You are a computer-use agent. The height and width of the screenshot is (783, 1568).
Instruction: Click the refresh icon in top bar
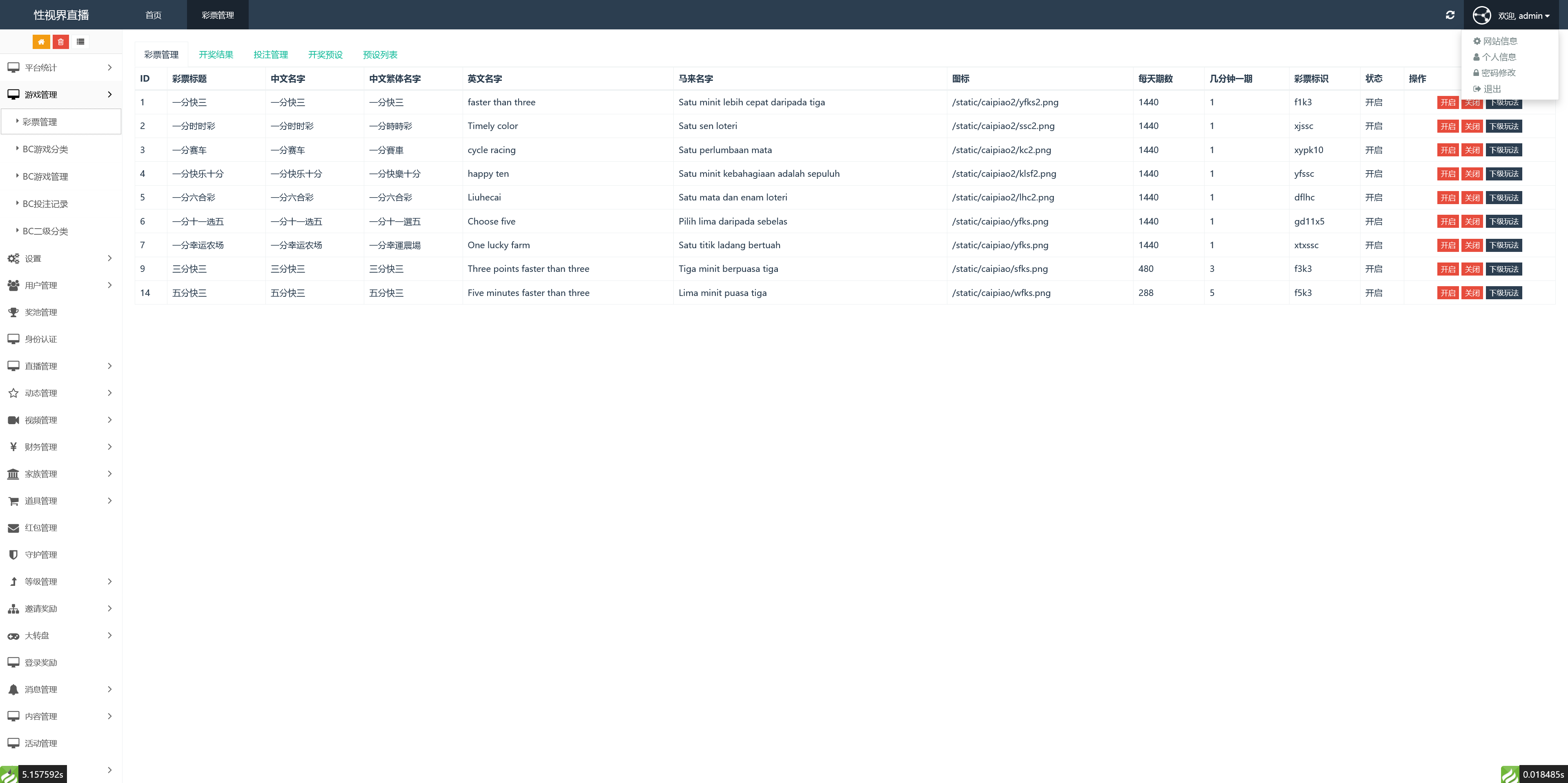pos(1450,15)
